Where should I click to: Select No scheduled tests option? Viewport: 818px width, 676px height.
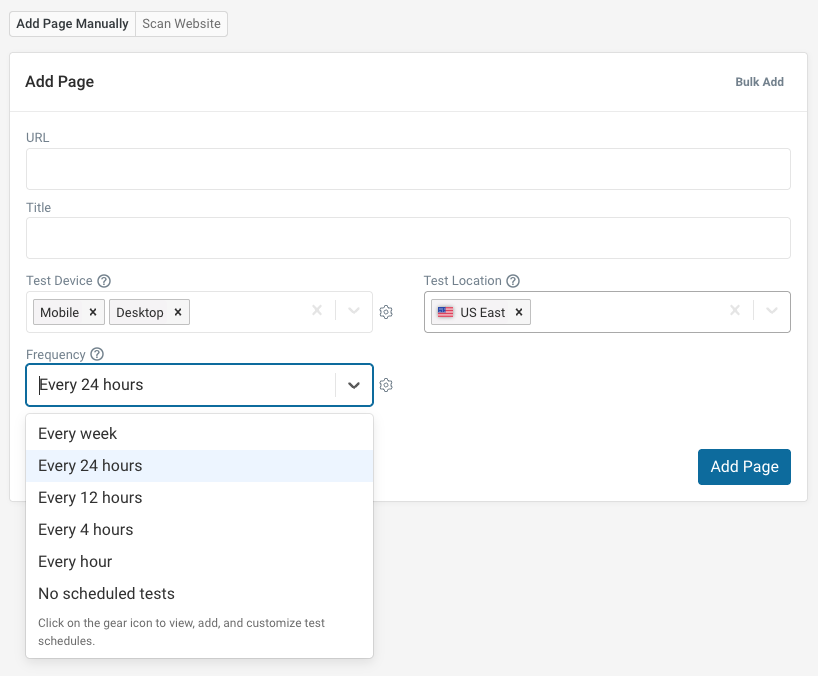pos(106,594)
